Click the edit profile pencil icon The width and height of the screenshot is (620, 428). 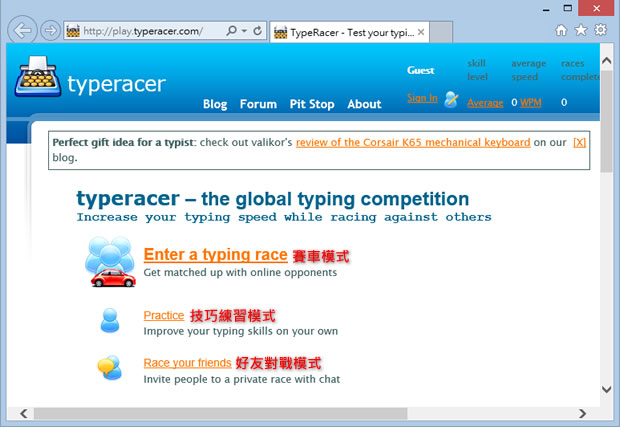(x=451, y=99)
